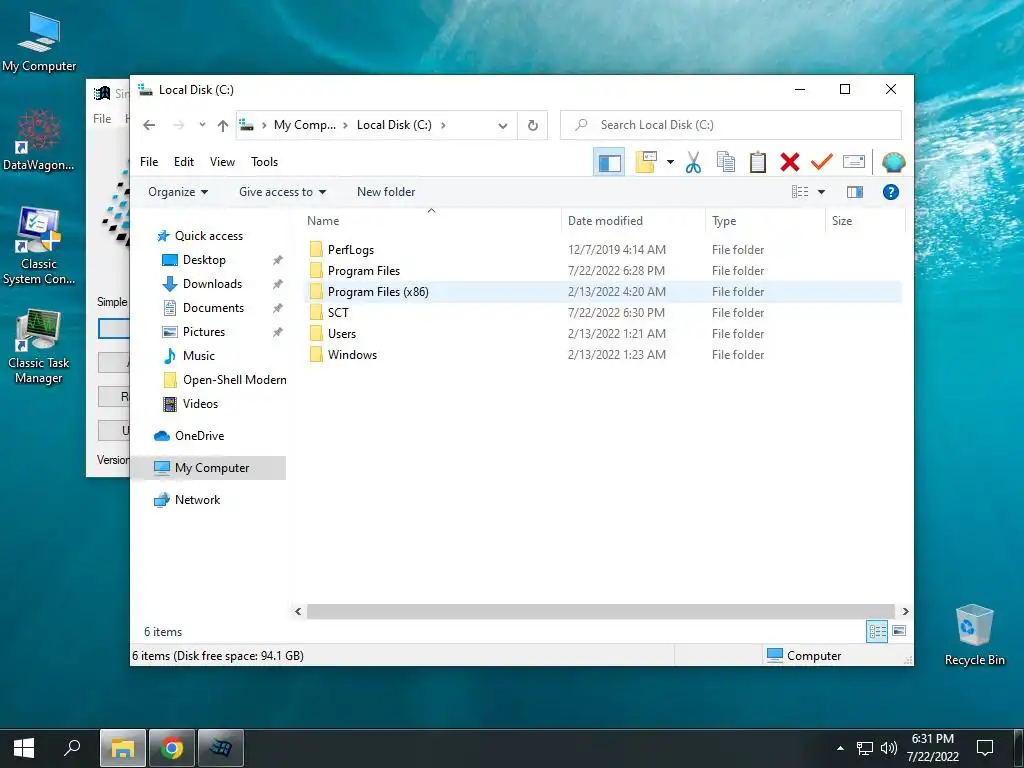This screenshot has height=768, width=1024.
Task: Open the Tools menu
Action: 264,162
